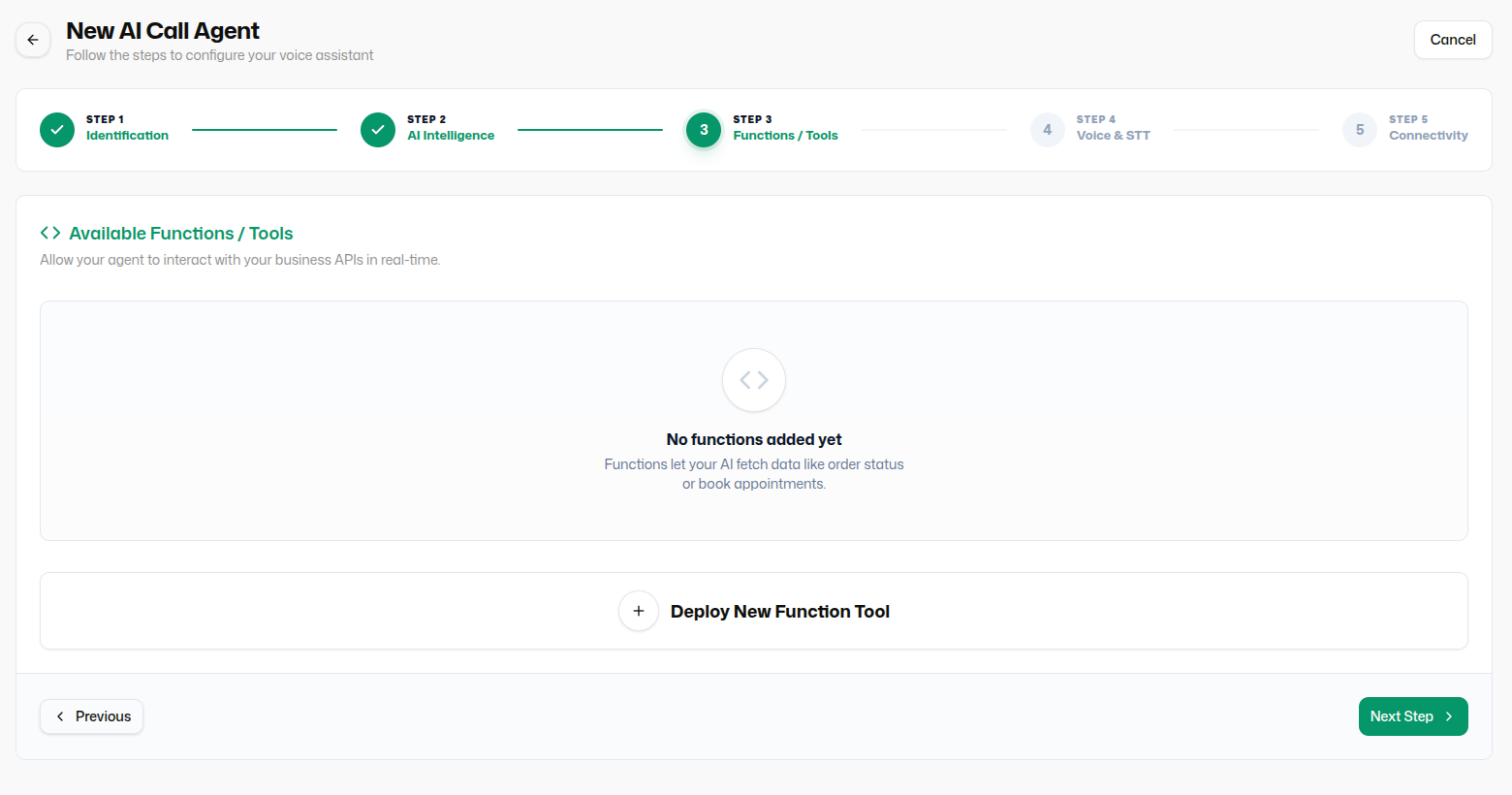Image resolution: width=1512 pixels, height=795 pixels.
Task: Deploy New Function Tool
Action: (754, 611)
